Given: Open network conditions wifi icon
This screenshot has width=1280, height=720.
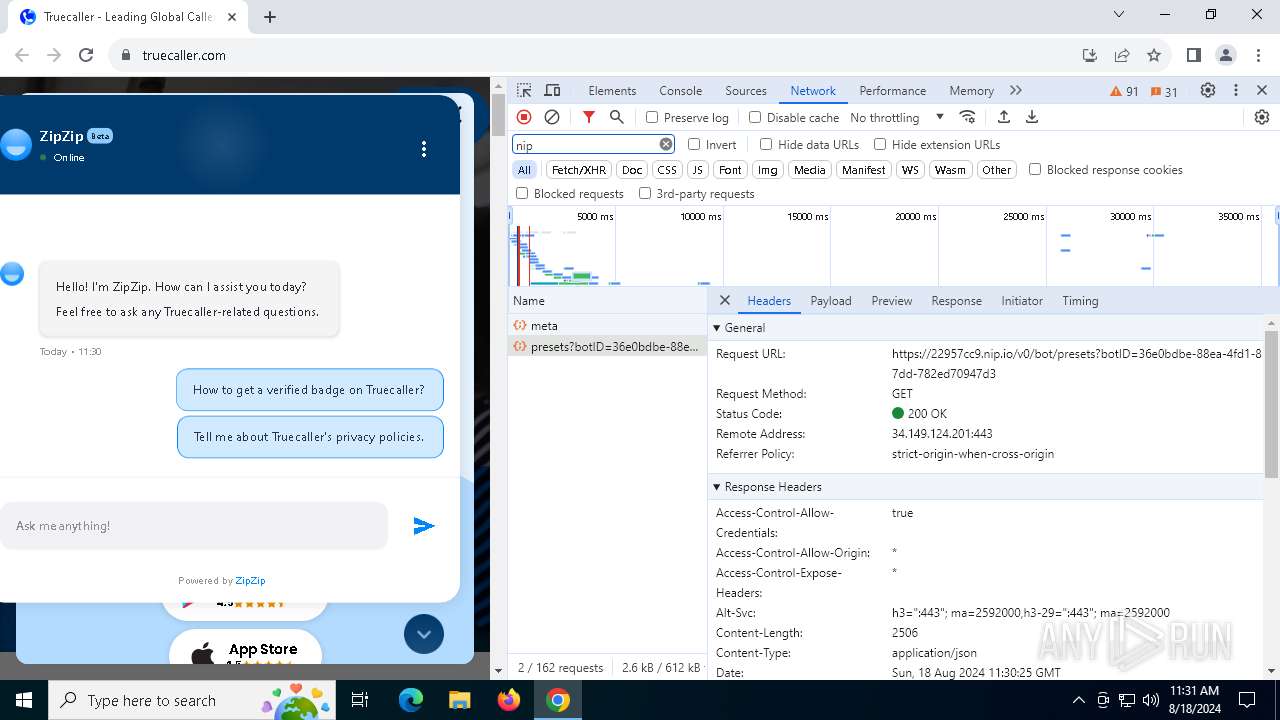Looking at the screenshot, I should pos(967,117).
